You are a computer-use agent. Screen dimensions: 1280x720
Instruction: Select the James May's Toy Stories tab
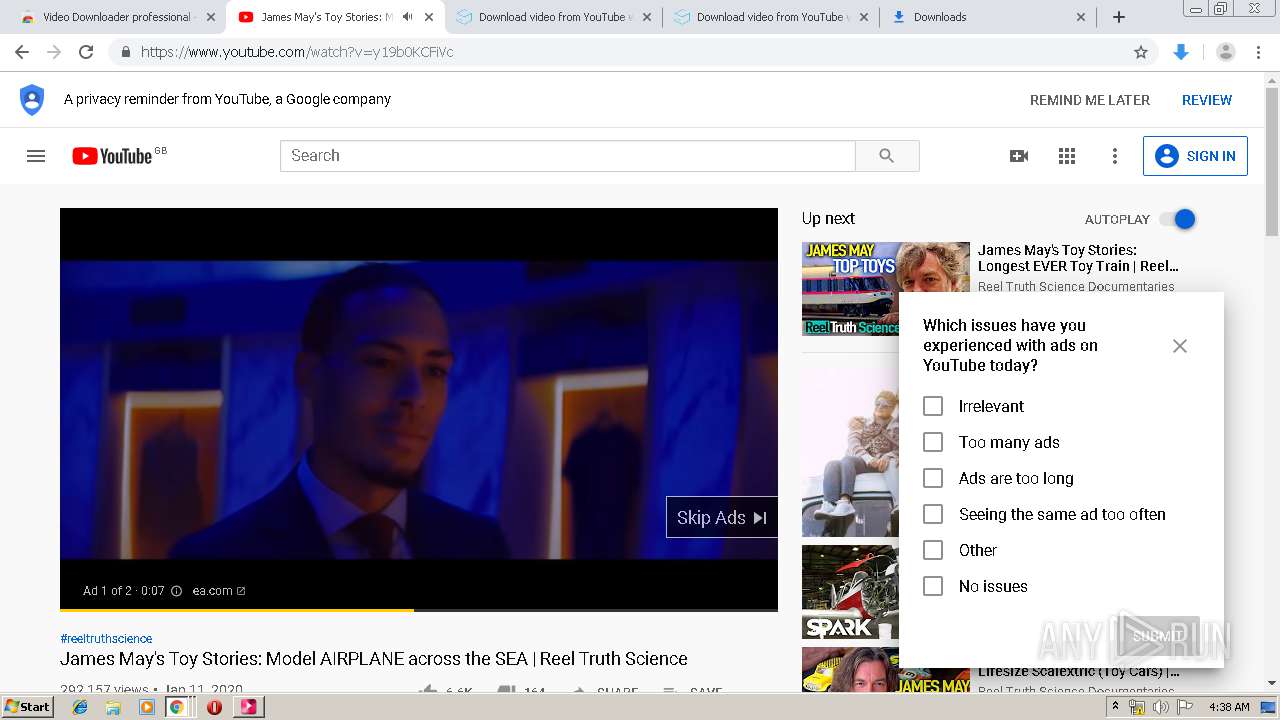click(x=334, y=17)
